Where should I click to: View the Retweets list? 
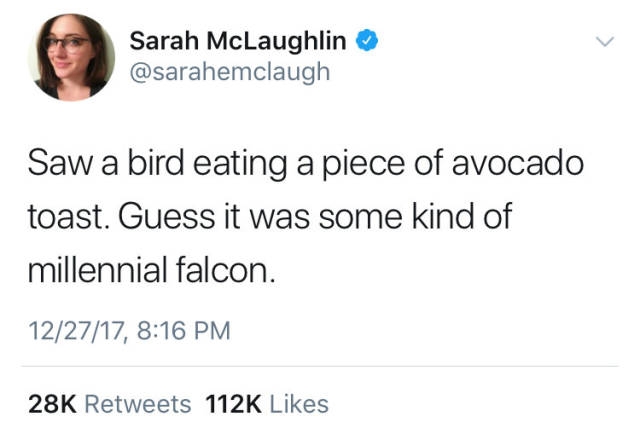pyautogui.click(x=137, y=404)
